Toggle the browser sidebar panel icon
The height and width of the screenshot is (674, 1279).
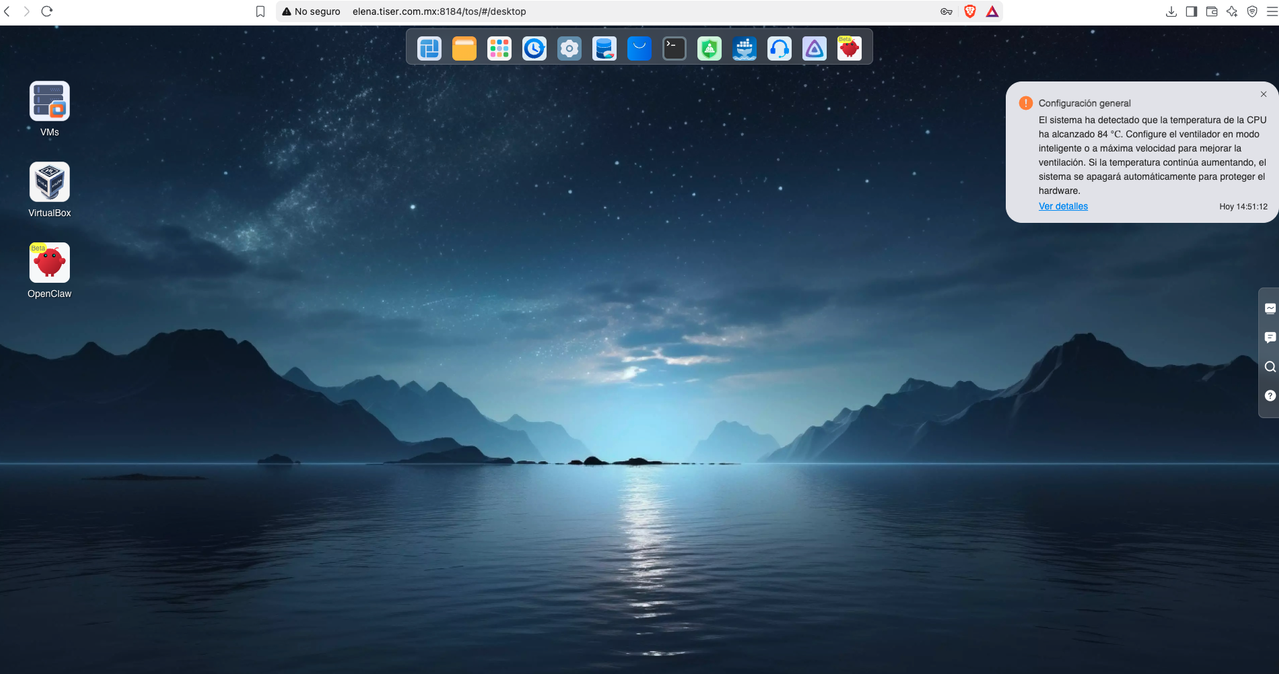1191,12
